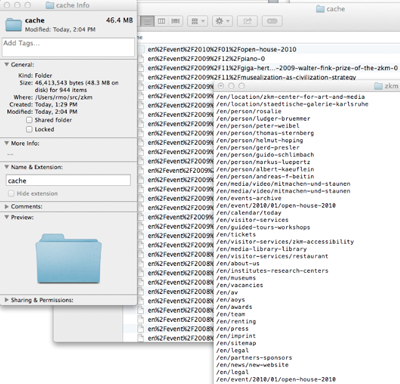Open the item arrangement dropdown in toolbar

coord(198,21)
